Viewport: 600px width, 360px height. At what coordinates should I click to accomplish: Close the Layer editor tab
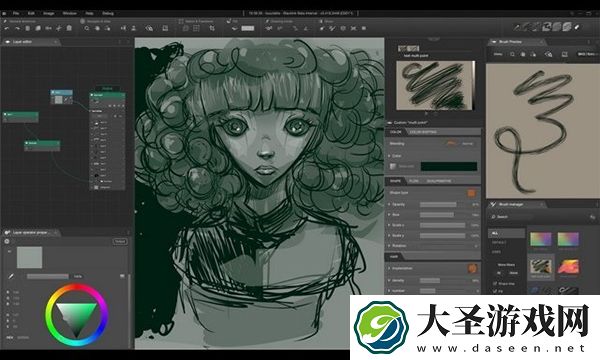tap(56, 42)
